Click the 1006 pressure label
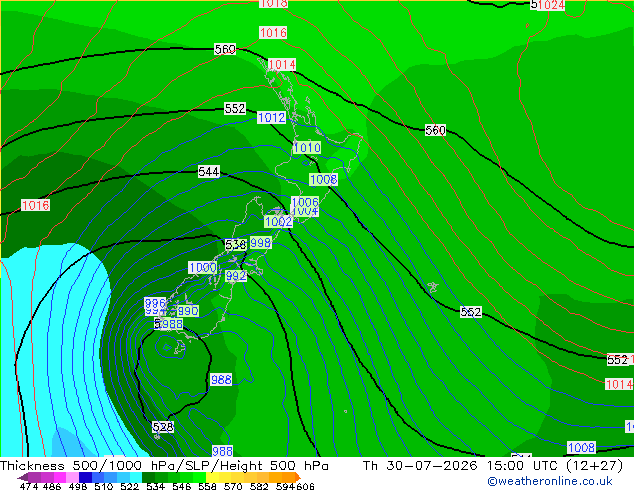Screen dimensions: 634x490 coord(305,201)
